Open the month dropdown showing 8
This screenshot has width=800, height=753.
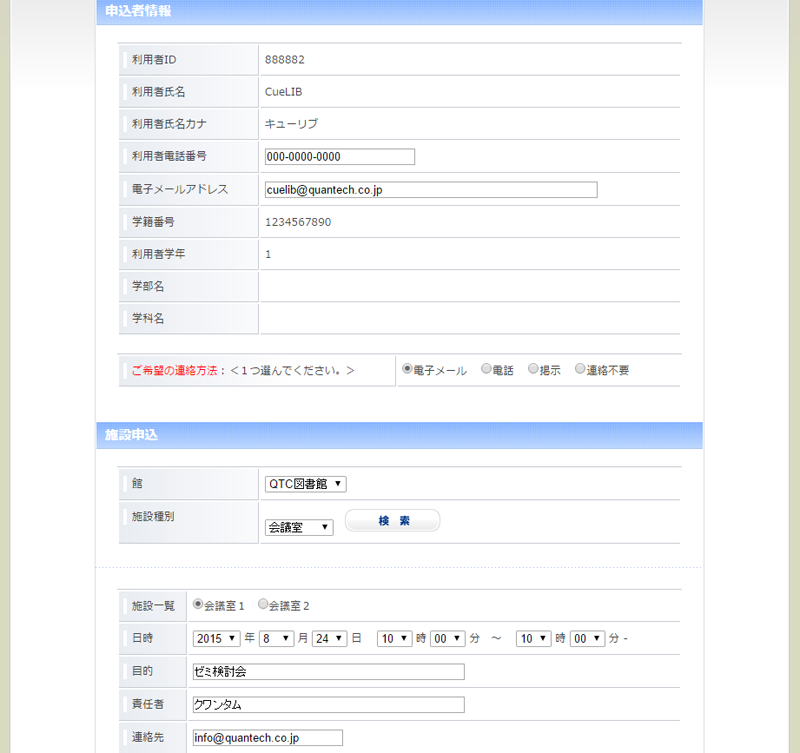click(277, 638)
